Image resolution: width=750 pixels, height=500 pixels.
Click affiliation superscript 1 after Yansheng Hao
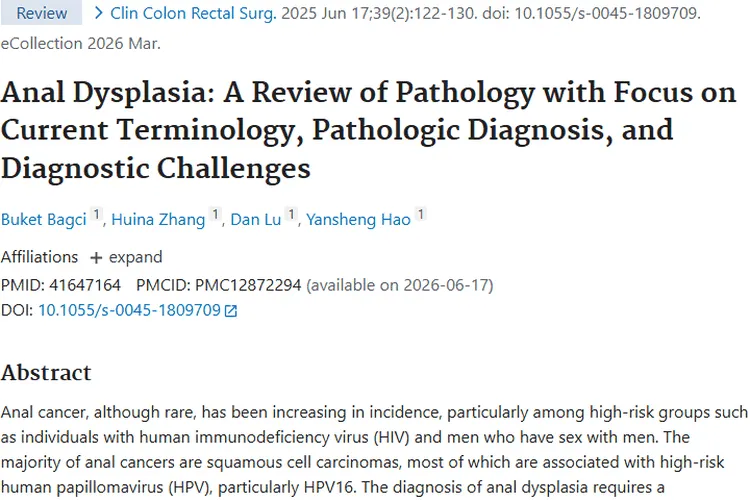coord(421,215)
